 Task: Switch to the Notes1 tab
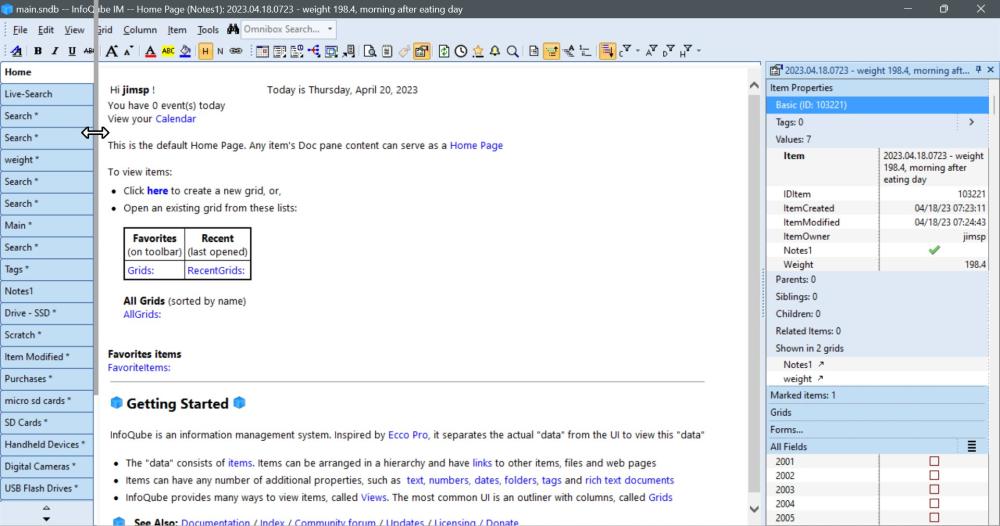pyautogui.click(x=47, y=291)
